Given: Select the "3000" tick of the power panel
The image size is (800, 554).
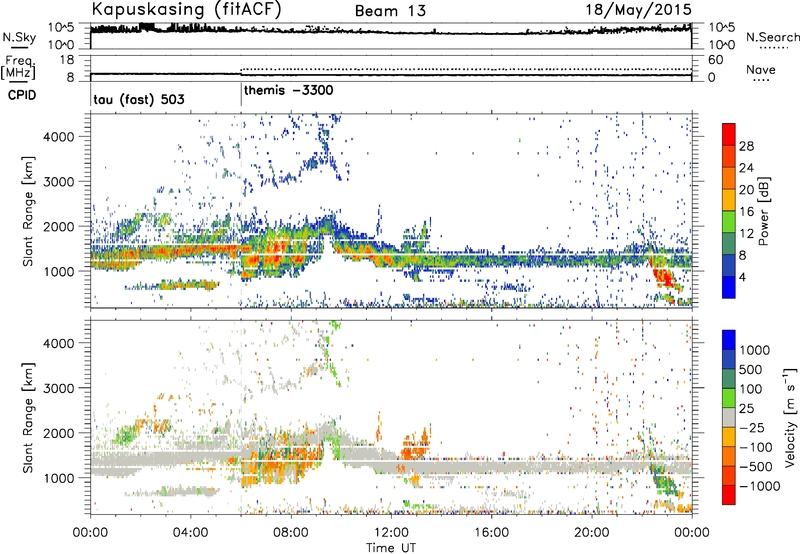Looking at the screenshot, I should point(59,181).
